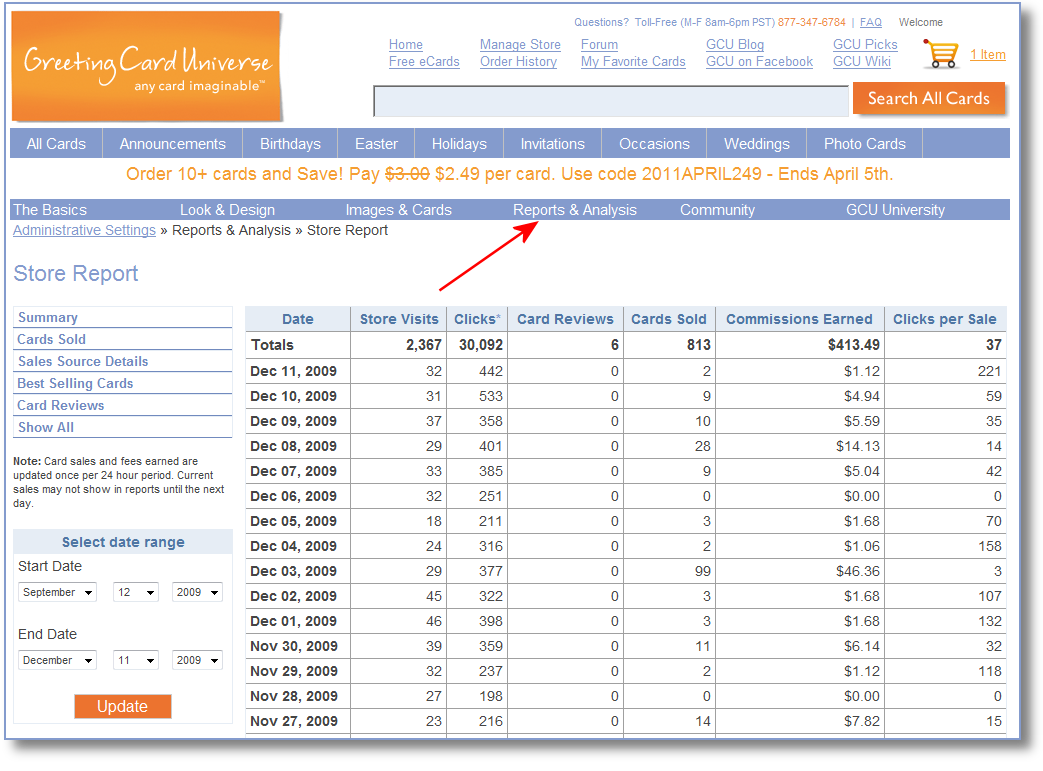This screenshot has width=1043, height=771.
Task: Select the Easter category tab
Action: point(376,144)
